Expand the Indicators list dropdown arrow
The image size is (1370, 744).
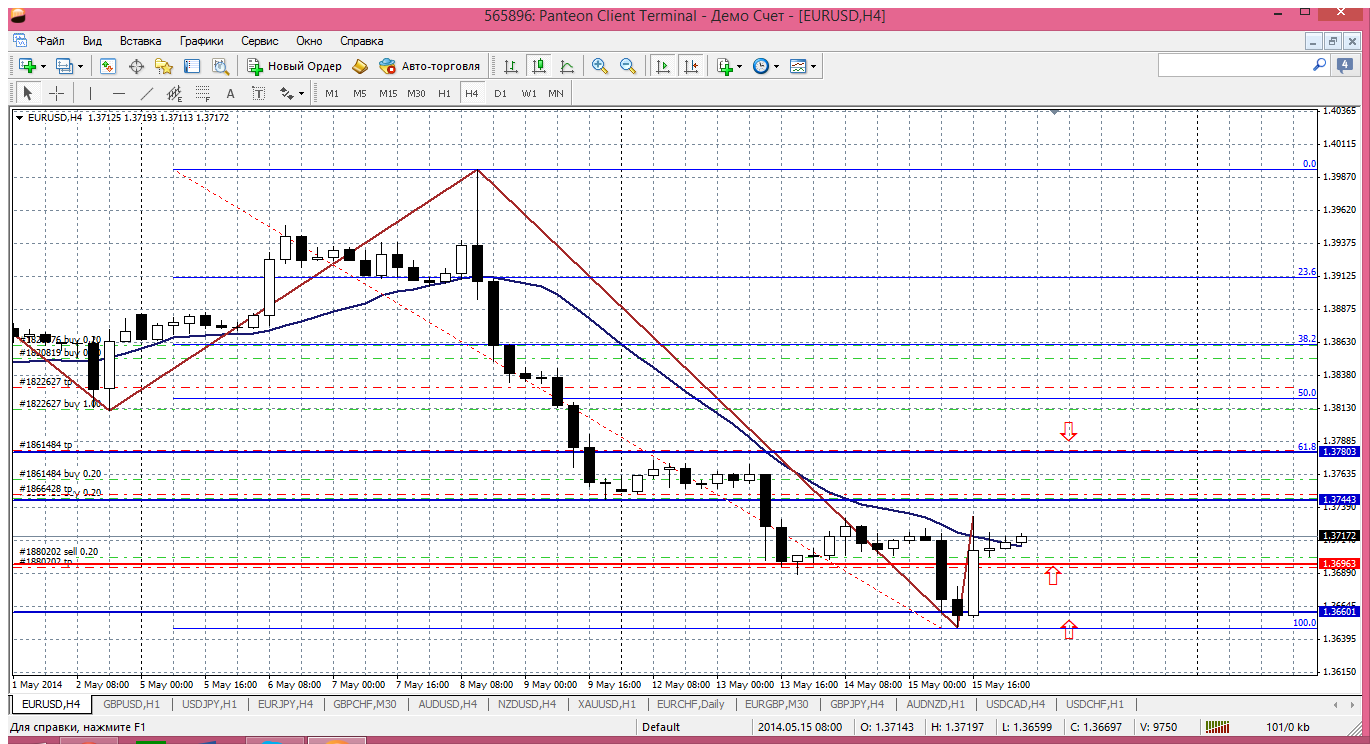pos(739,67)
